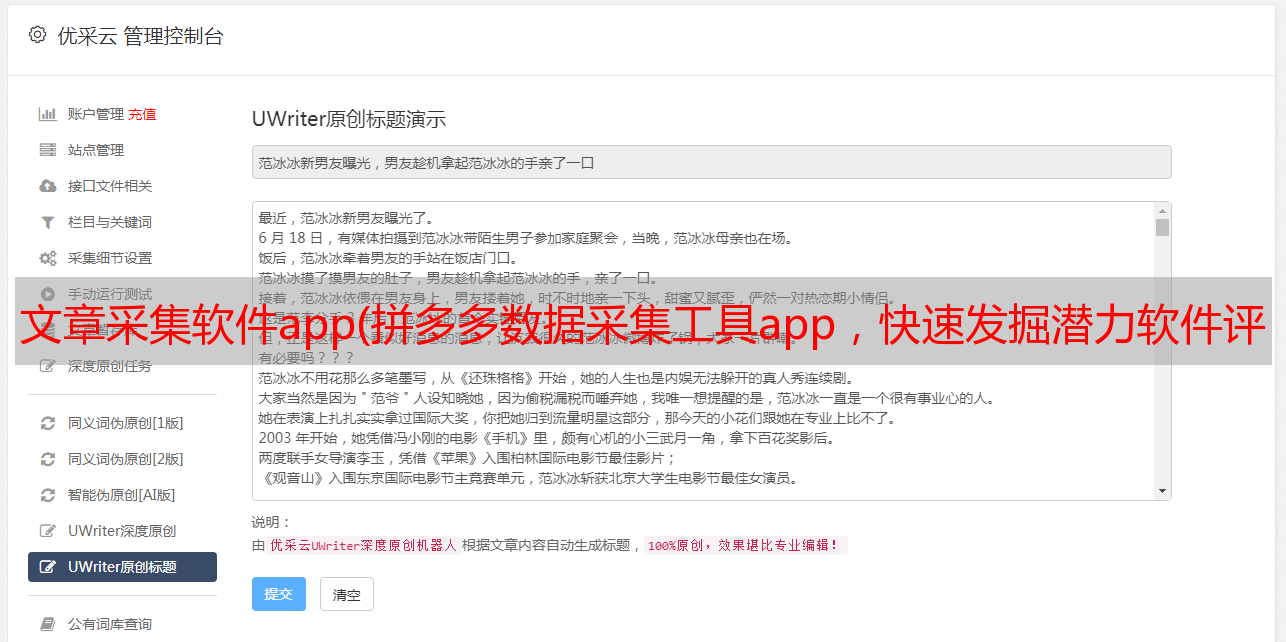
Task: Click the edit icon for UWriter原创标题
Action: (47, 567)
